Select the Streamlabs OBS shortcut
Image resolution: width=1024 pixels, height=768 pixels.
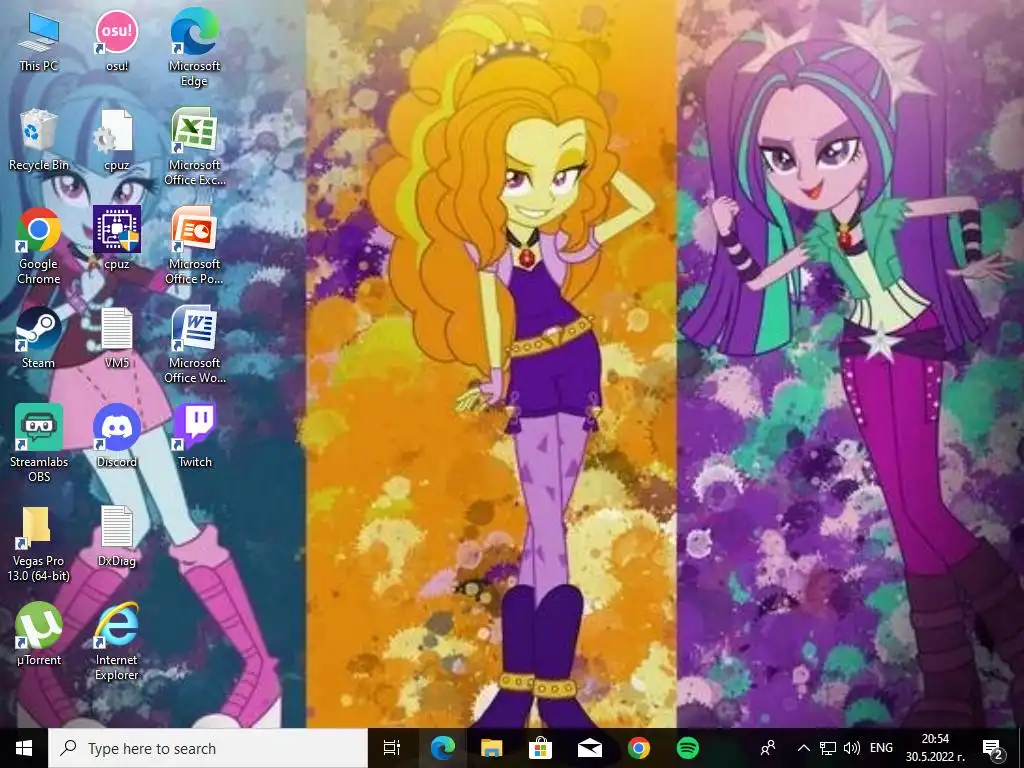(x=39, y=443)
